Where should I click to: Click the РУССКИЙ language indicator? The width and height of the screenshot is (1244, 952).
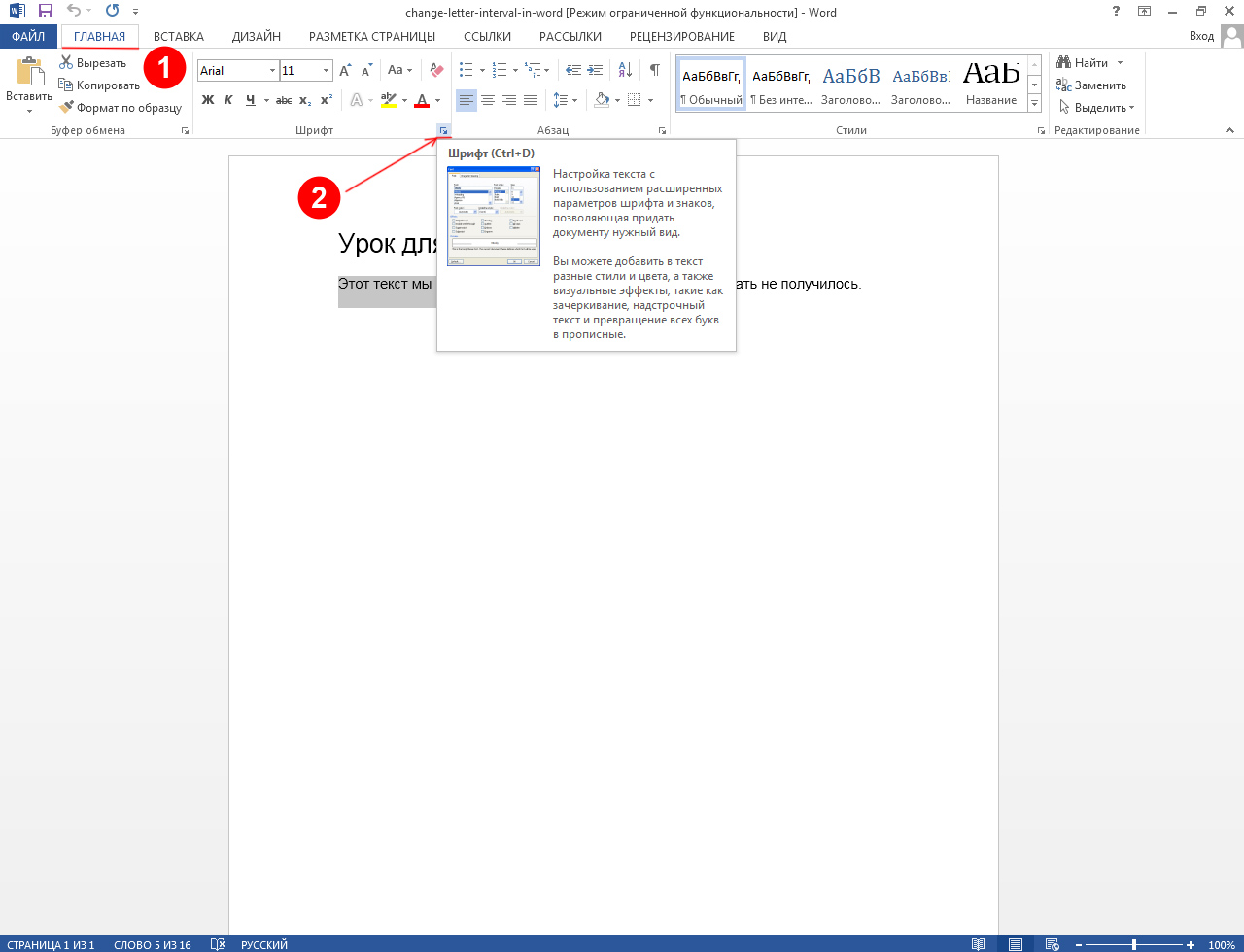point(263,945)
